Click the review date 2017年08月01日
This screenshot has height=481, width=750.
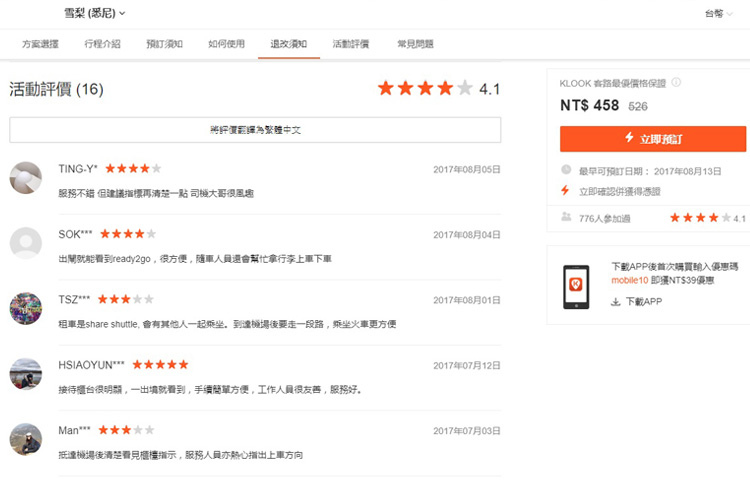467,300
